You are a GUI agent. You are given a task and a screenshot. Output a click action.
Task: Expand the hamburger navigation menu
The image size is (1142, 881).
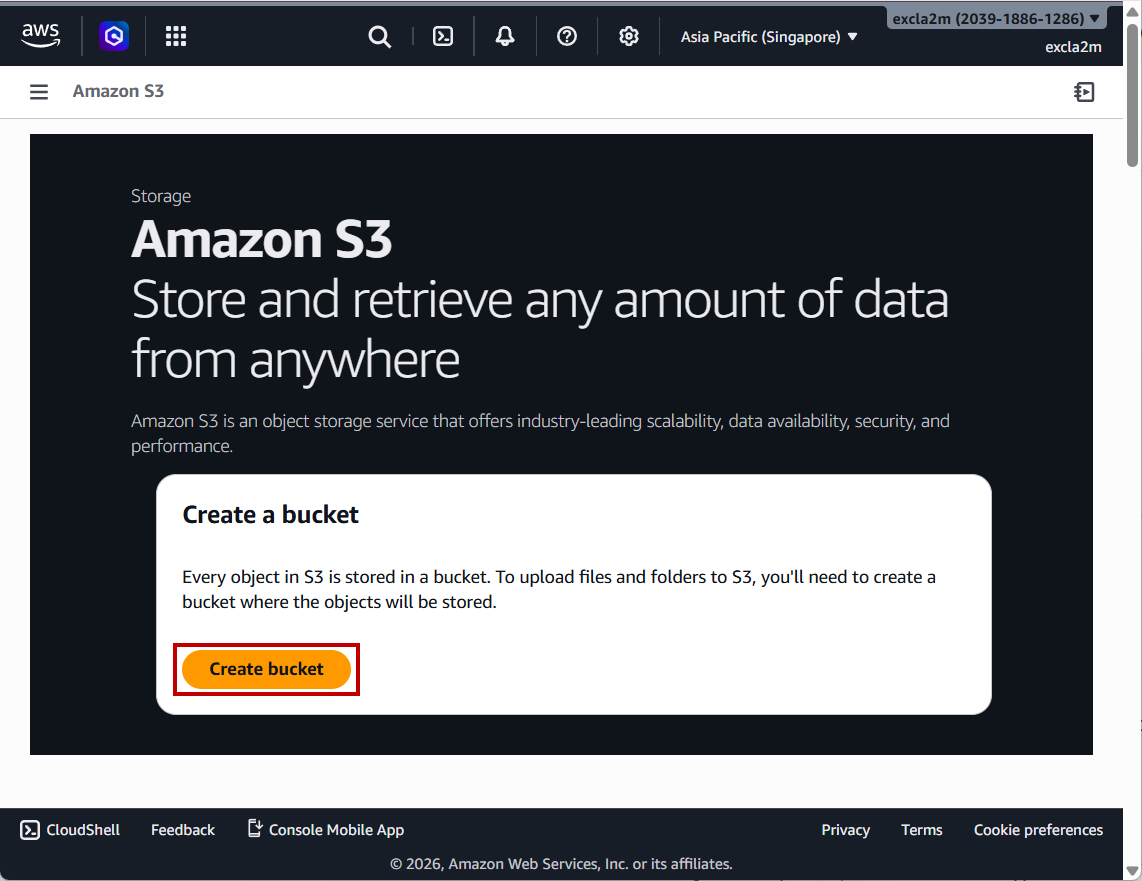pyautogui.click(x=39, y=92)
